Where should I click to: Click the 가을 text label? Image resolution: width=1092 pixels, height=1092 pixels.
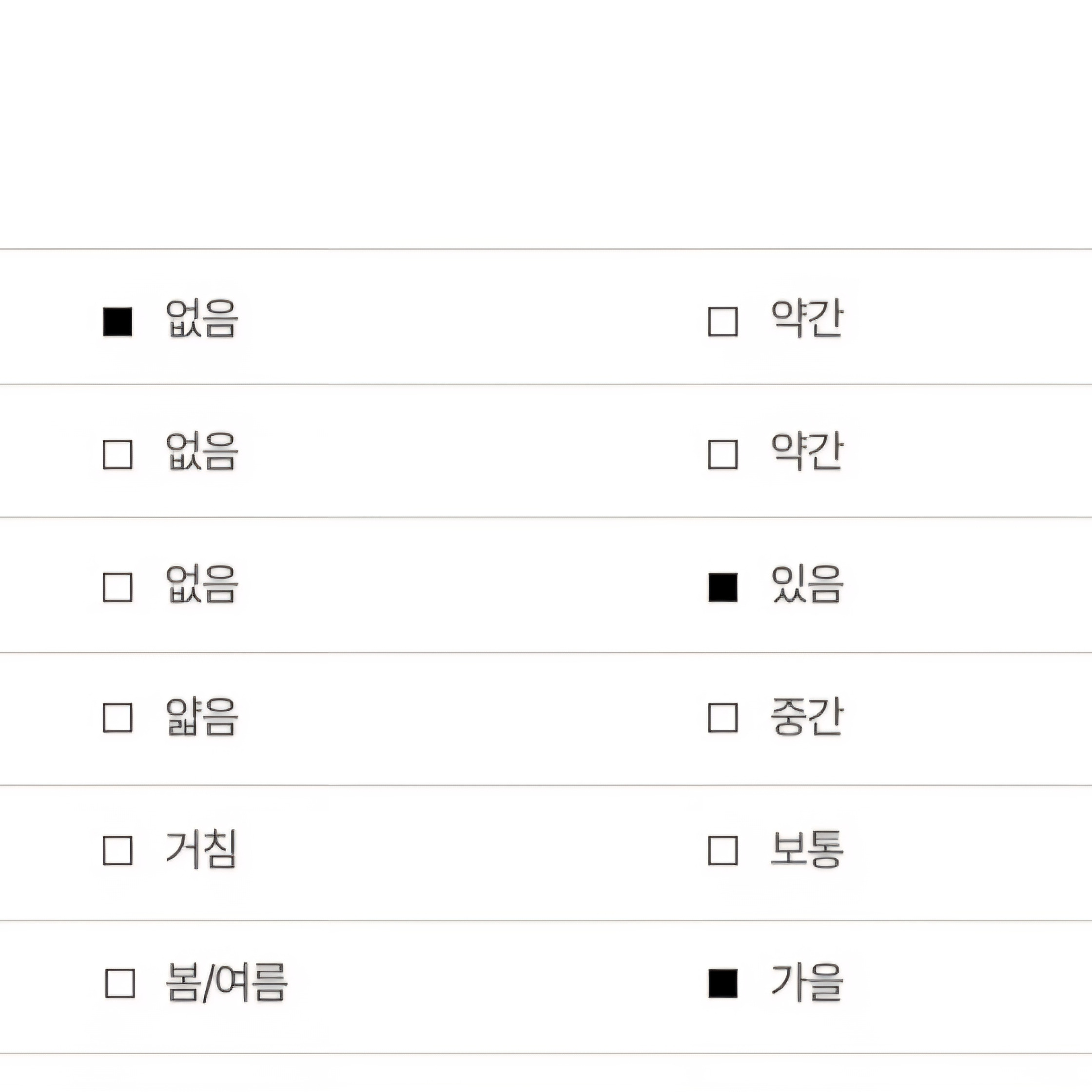[x=807, y=982]
